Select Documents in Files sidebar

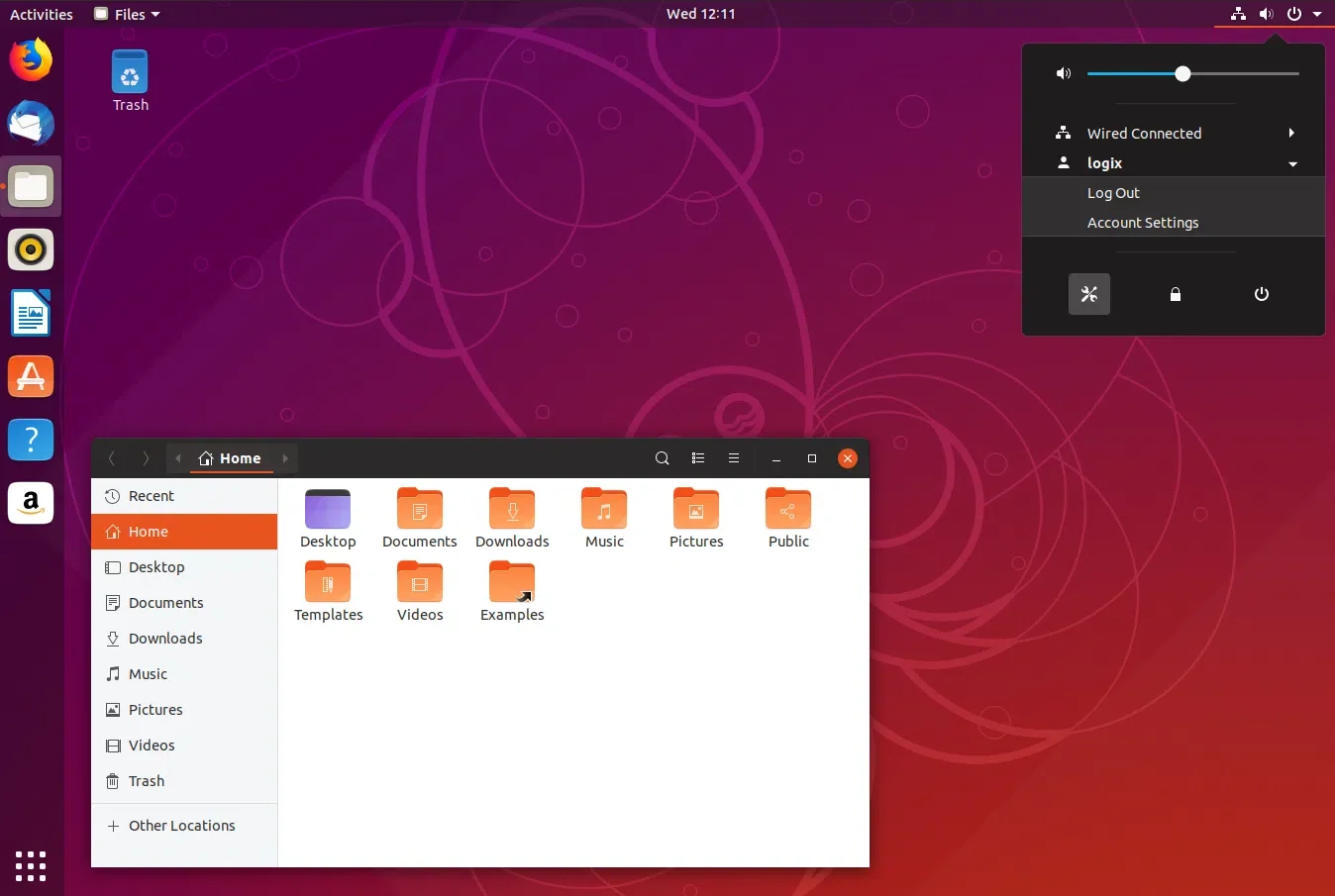184,603
